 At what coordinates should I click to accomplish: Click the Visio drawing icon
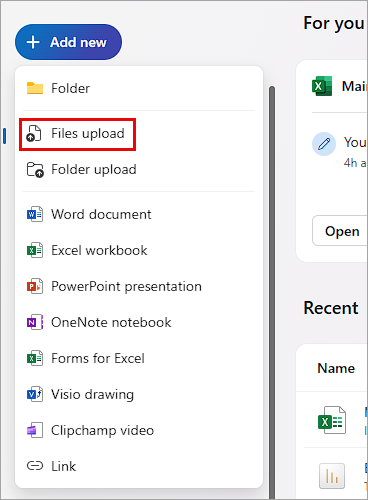point(35,394)
